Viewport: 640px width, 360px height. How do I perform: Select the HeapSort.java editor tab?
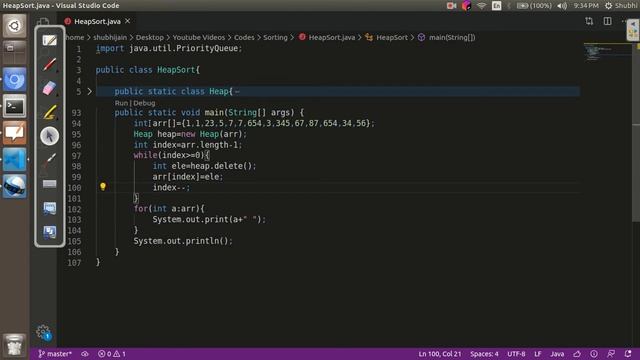click(x=96, y=21)
